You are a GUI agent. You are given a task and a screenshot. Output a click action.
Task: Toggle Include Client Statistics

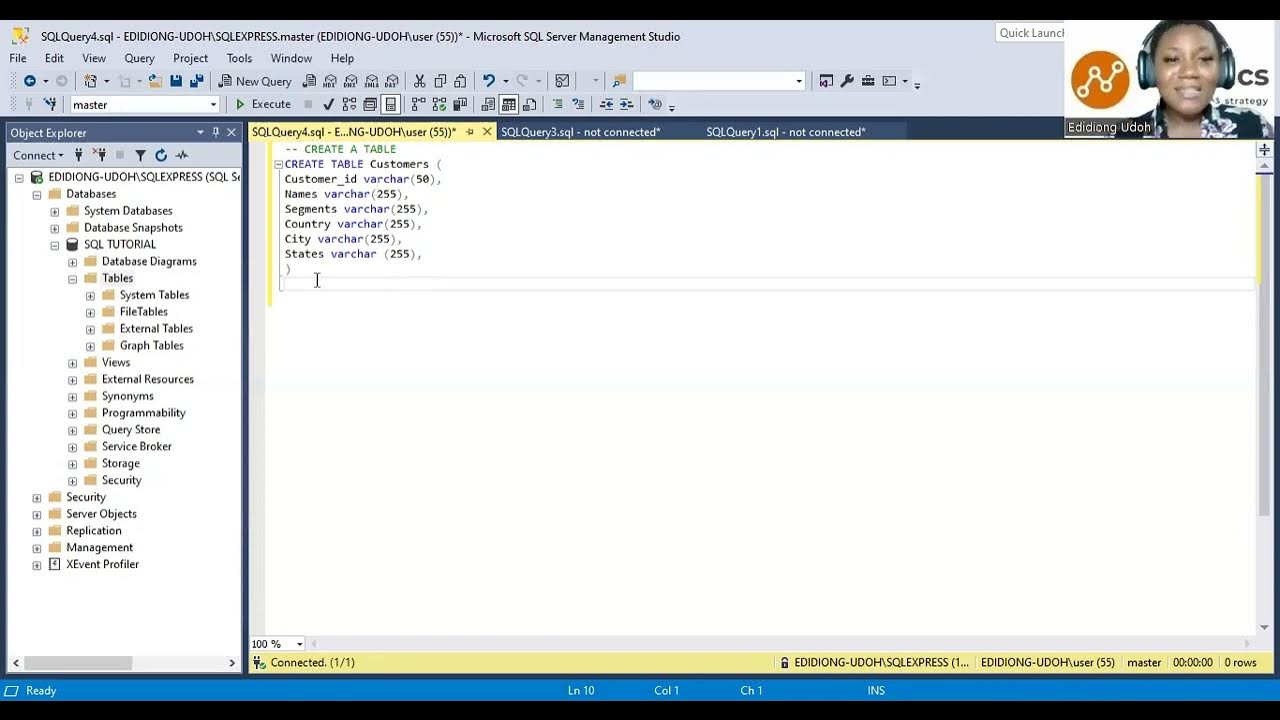460,104
